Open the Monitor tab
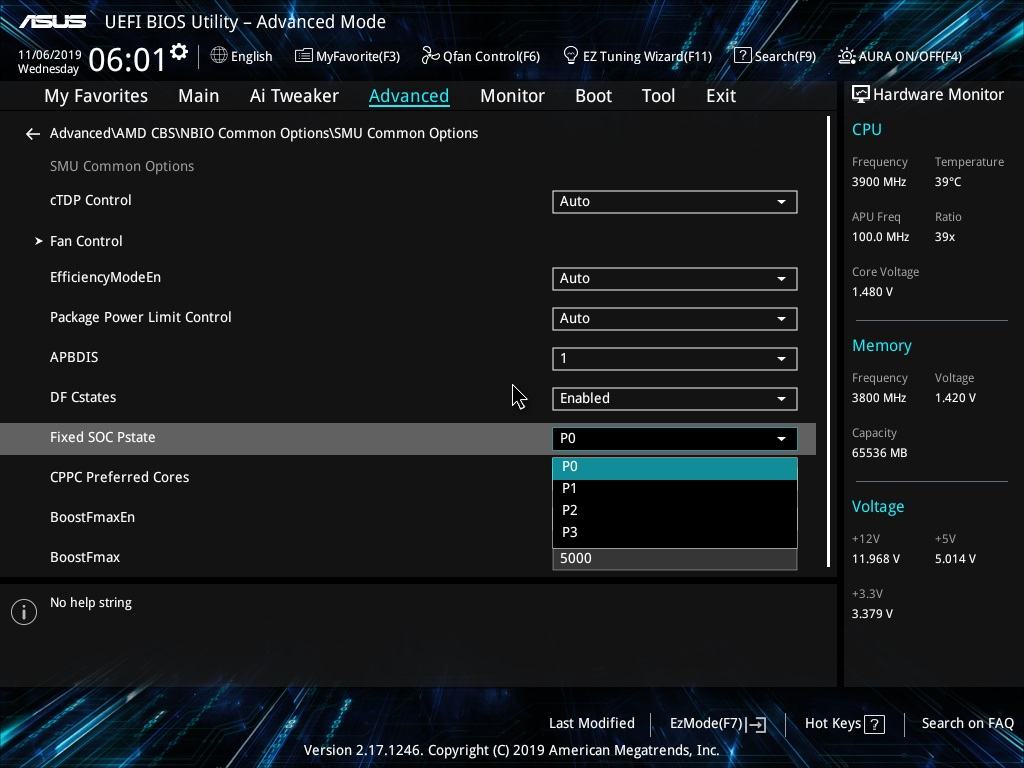Screen dimensions: 1024x768 [x=512, y=96]
